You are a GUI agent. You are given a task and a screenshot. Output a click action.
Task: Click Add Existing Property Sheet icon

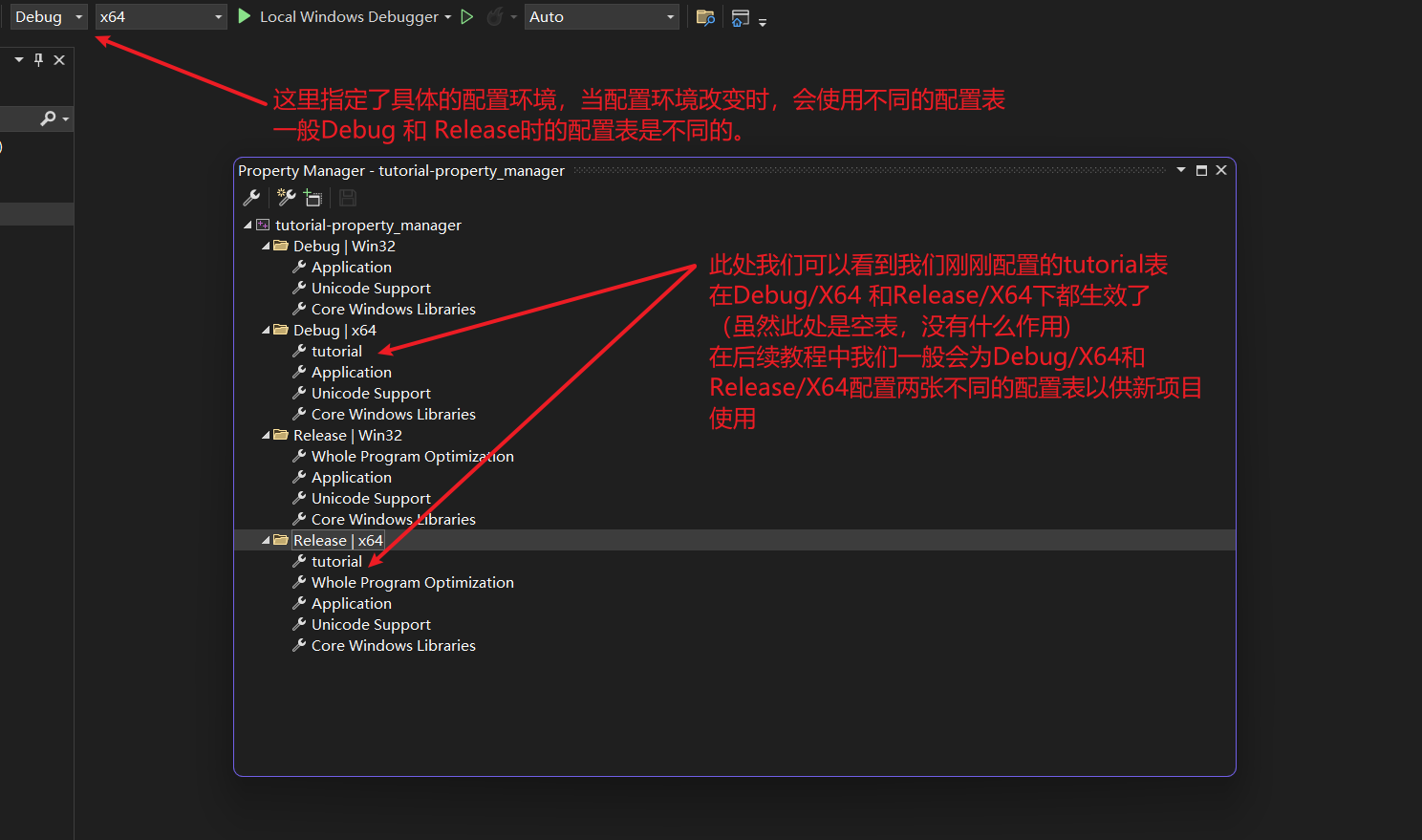(x=312, y=198)
